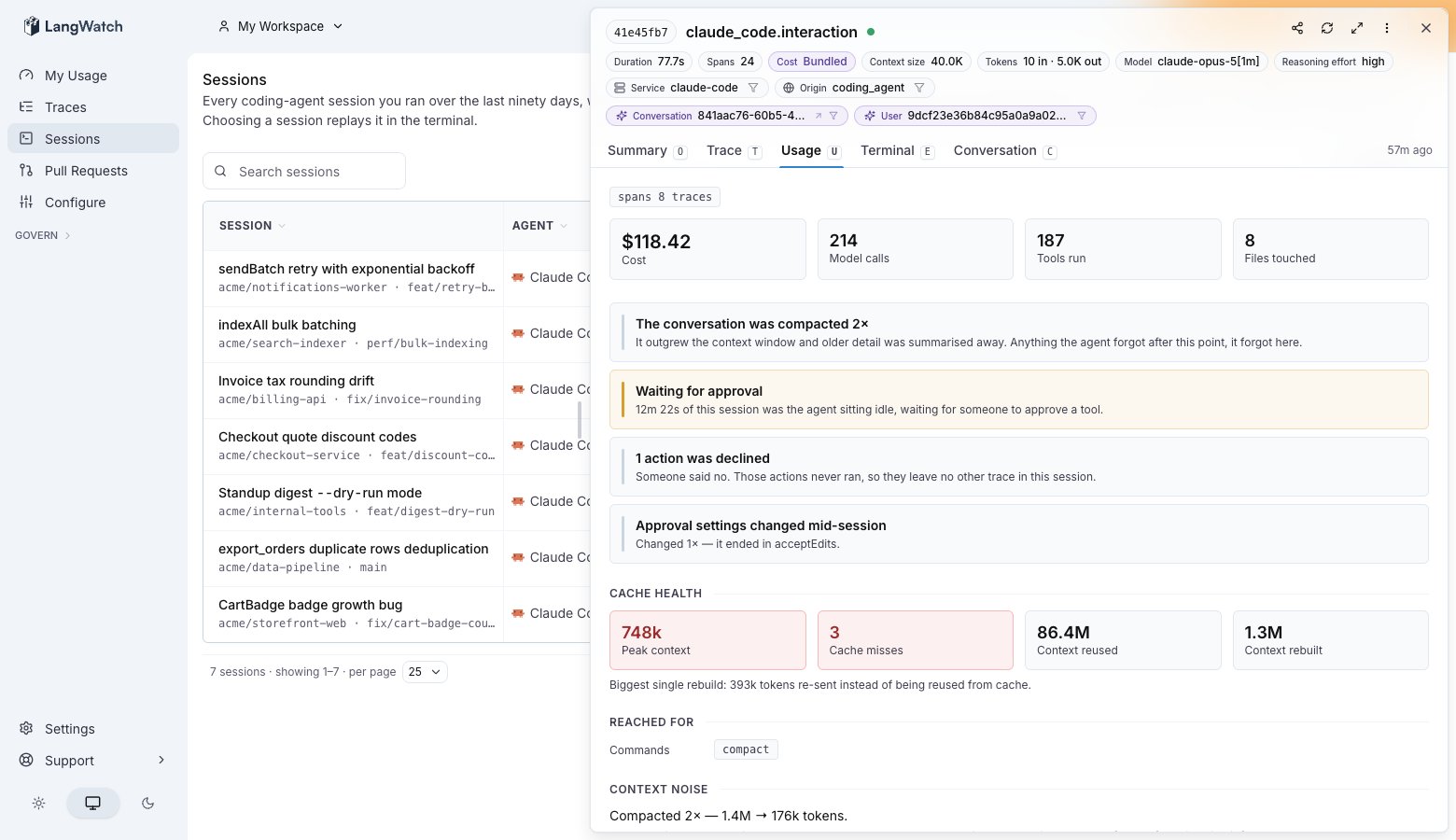This screenshot has height=840, width=1456.
Task: Toggle the filter on the Origin coding_agent chip
Action: point(919,88)
